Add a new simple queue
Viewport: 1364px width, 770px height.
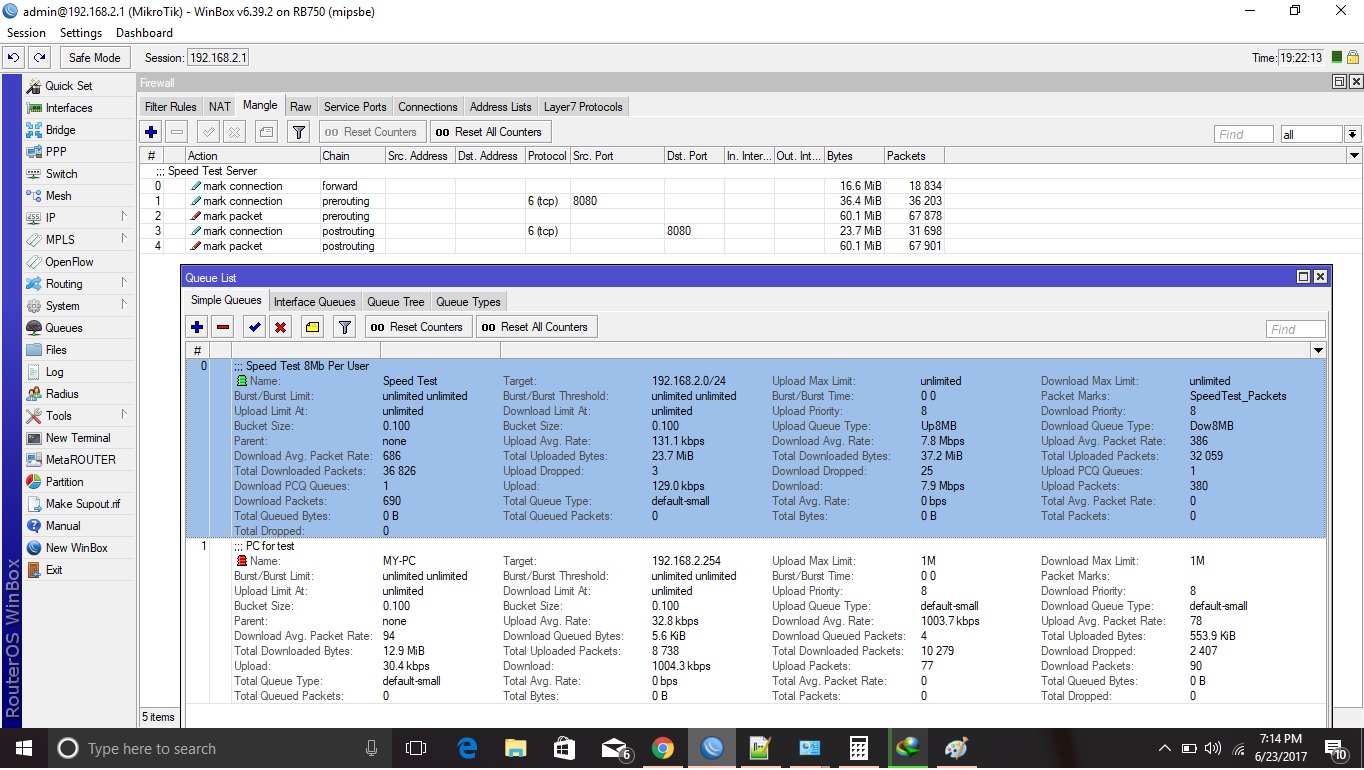[196, 327]
